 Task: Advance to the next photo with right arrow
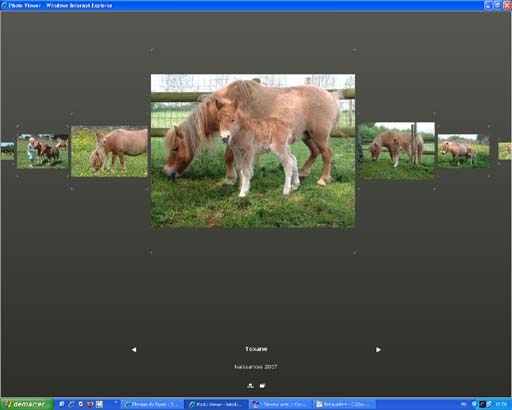point(378,350)
